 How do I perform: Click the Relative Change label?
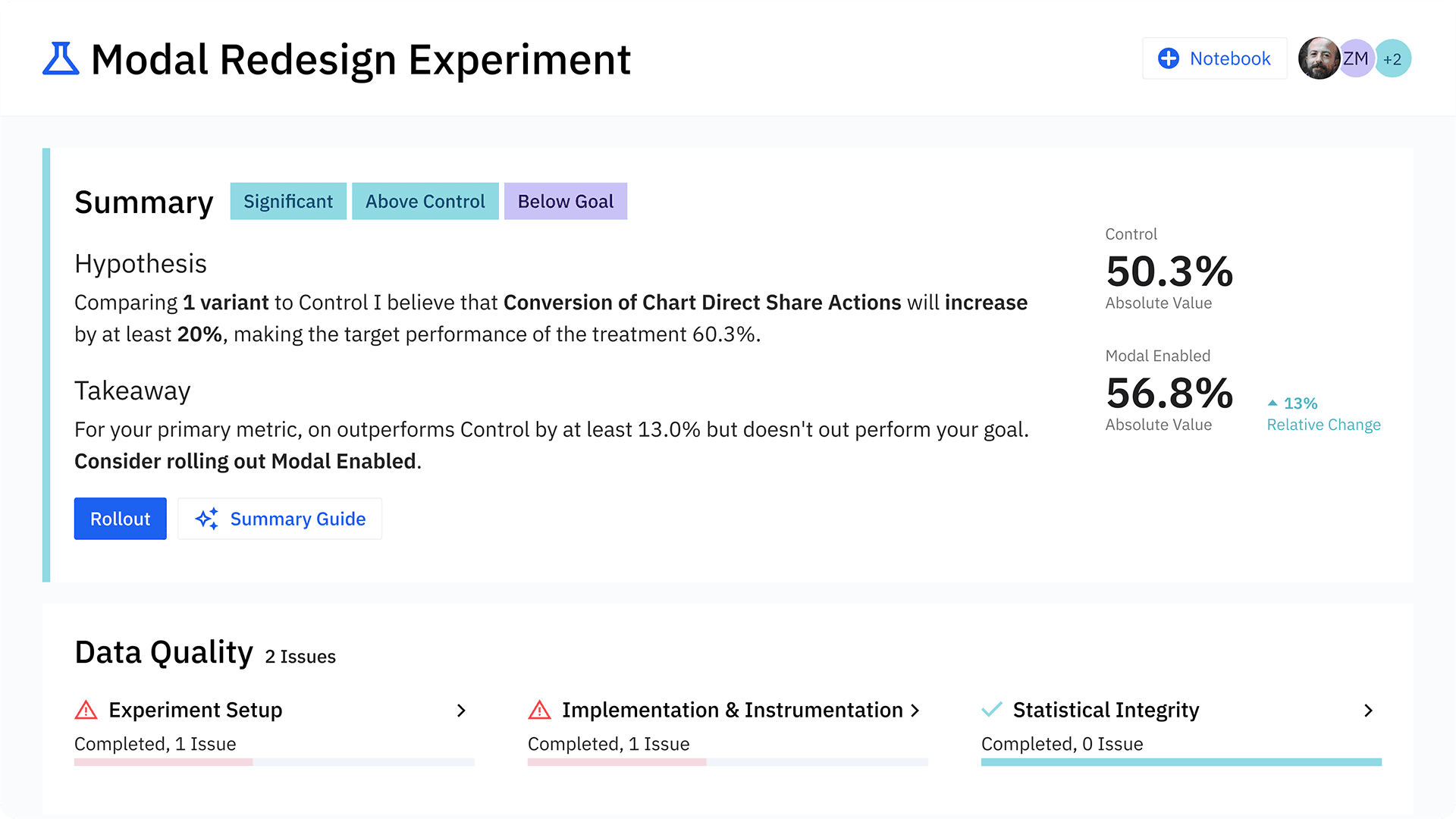point(1323,425)
